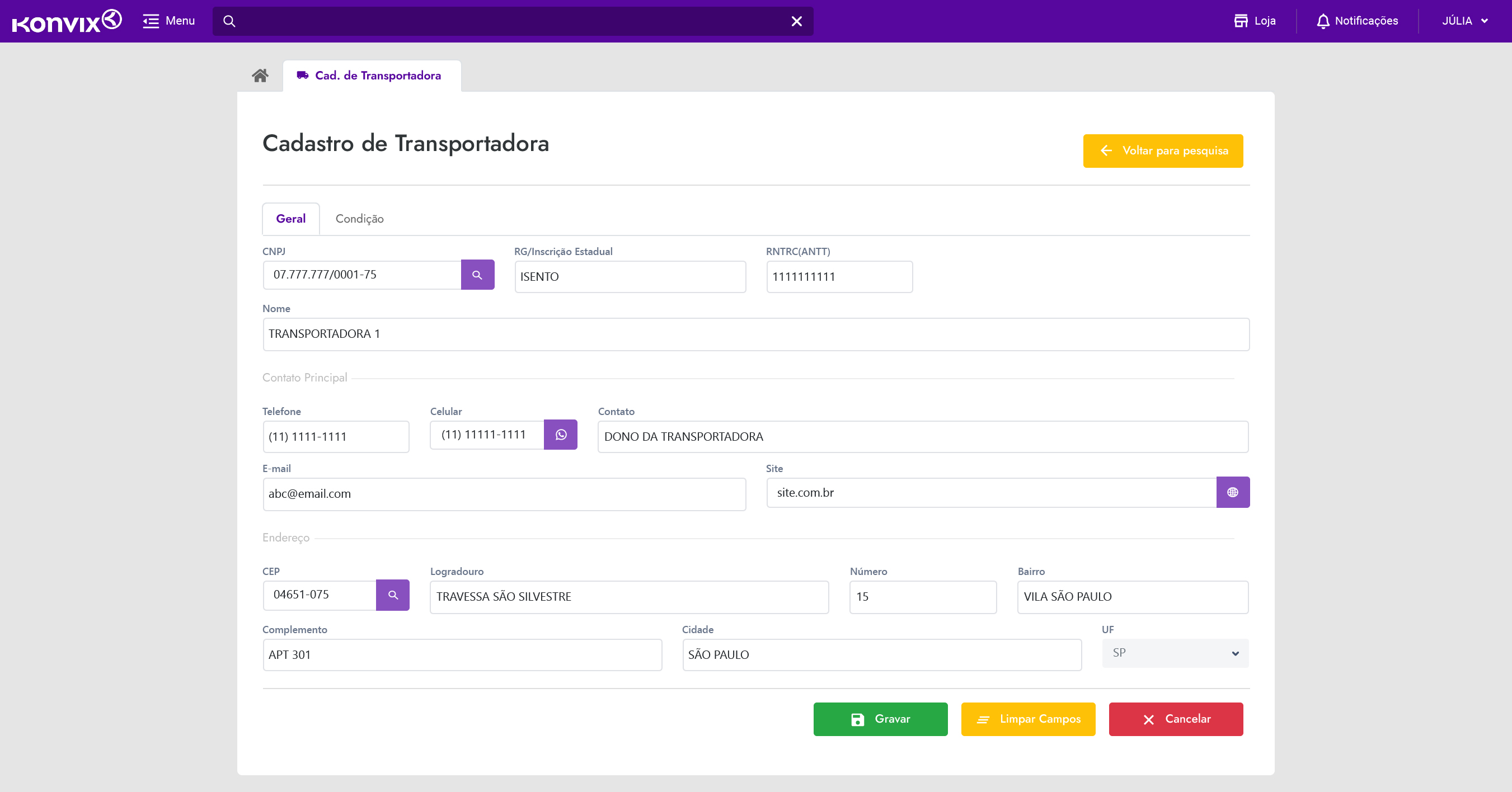Viewport: 1512px width, 792px height.
Task: Switch to the Condição tab
Action: pyautogui.click(x=359, y=219)
